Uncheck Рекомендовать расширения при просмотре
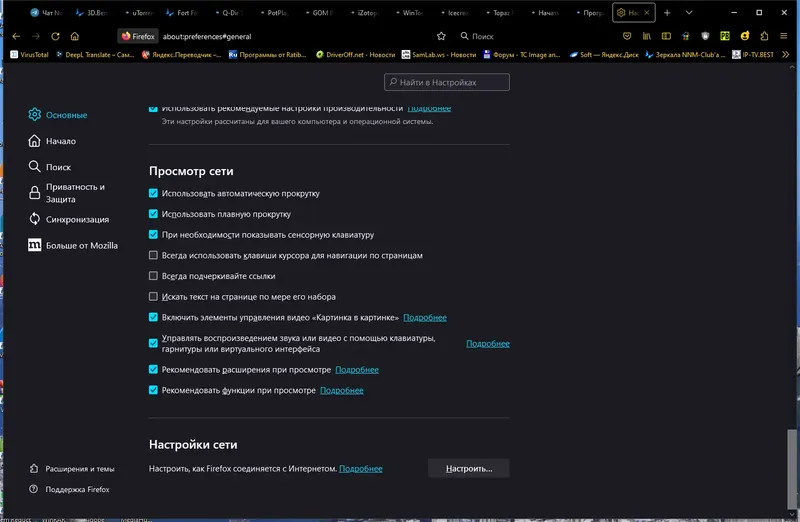800x522 pixels. click(x=153, y=369)
